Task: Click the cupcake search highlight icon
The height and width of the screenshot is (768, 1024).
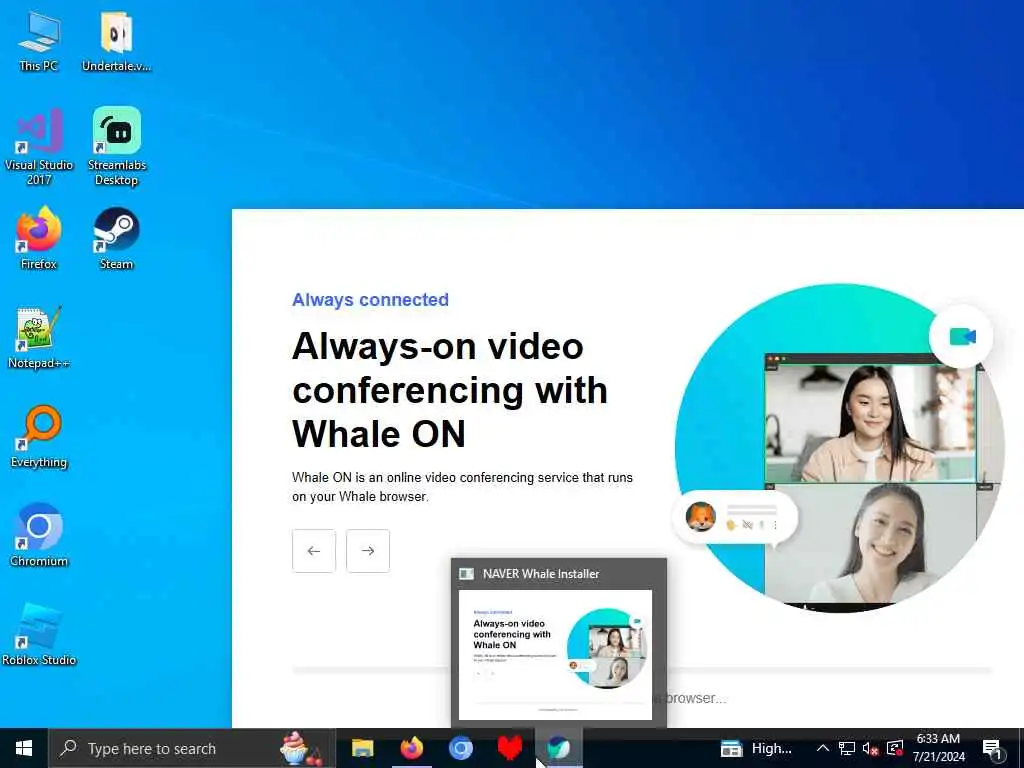Action: tap(300, 748)
